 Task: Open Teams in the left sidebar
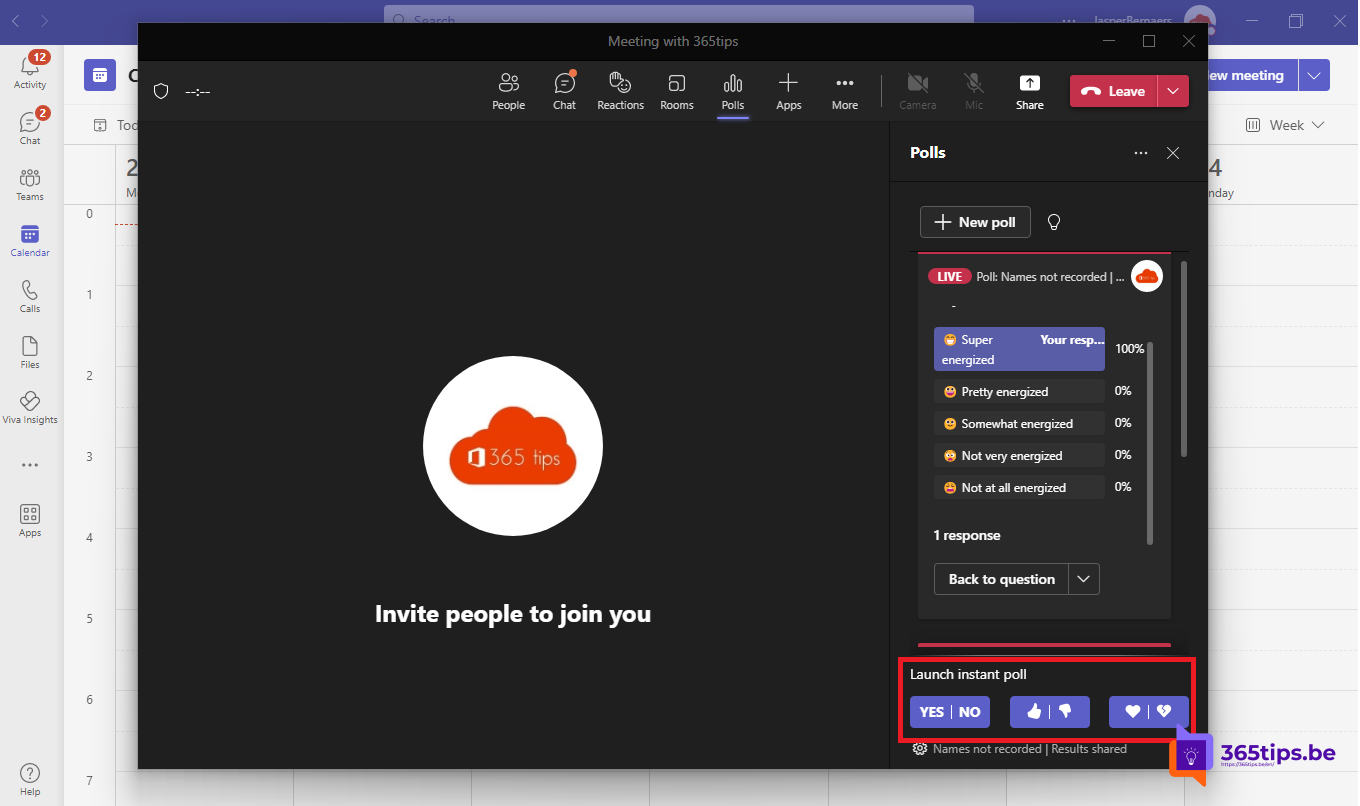coord(30,183)
